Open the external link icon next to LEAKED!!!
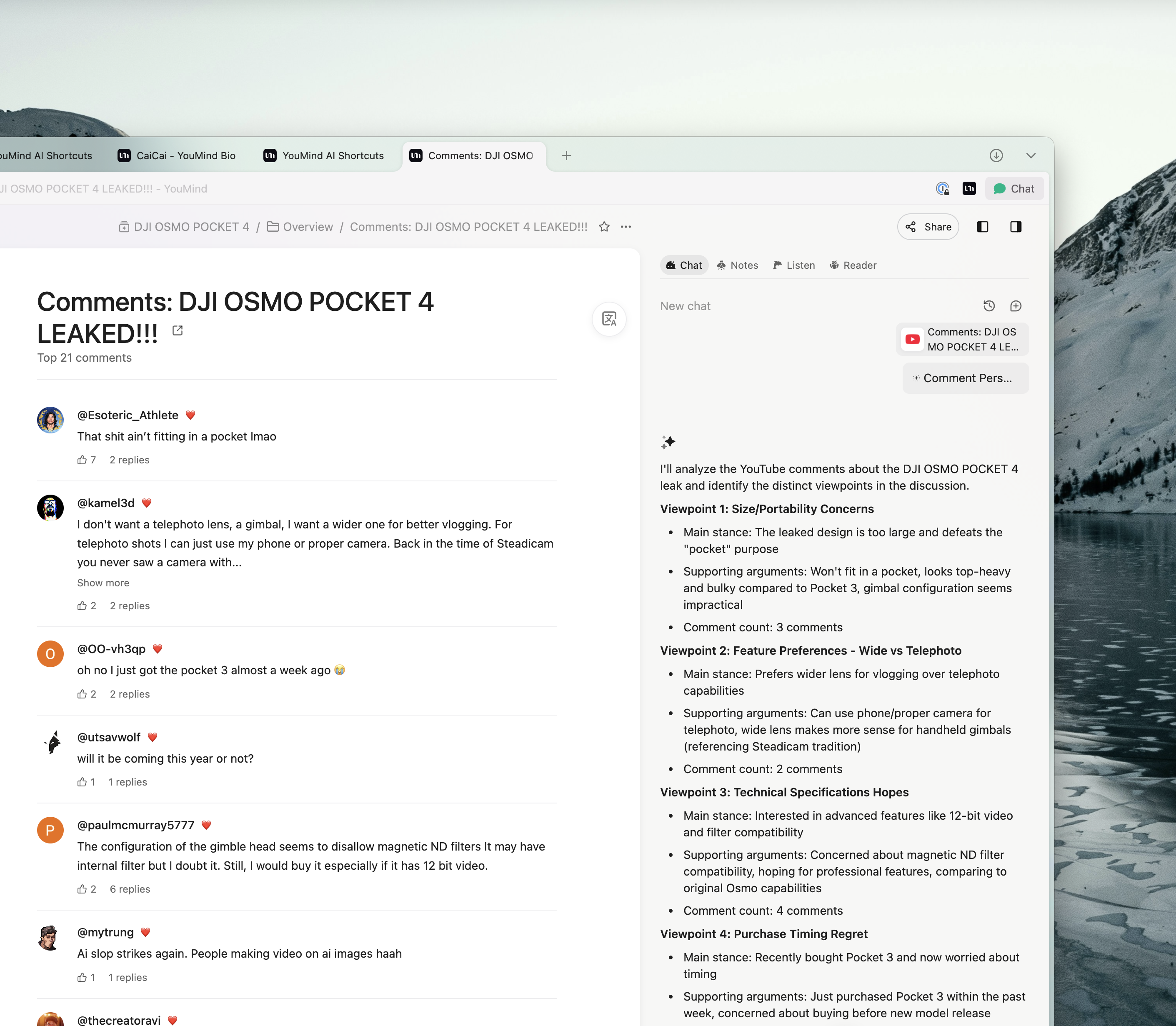 (x=178, y=330)
